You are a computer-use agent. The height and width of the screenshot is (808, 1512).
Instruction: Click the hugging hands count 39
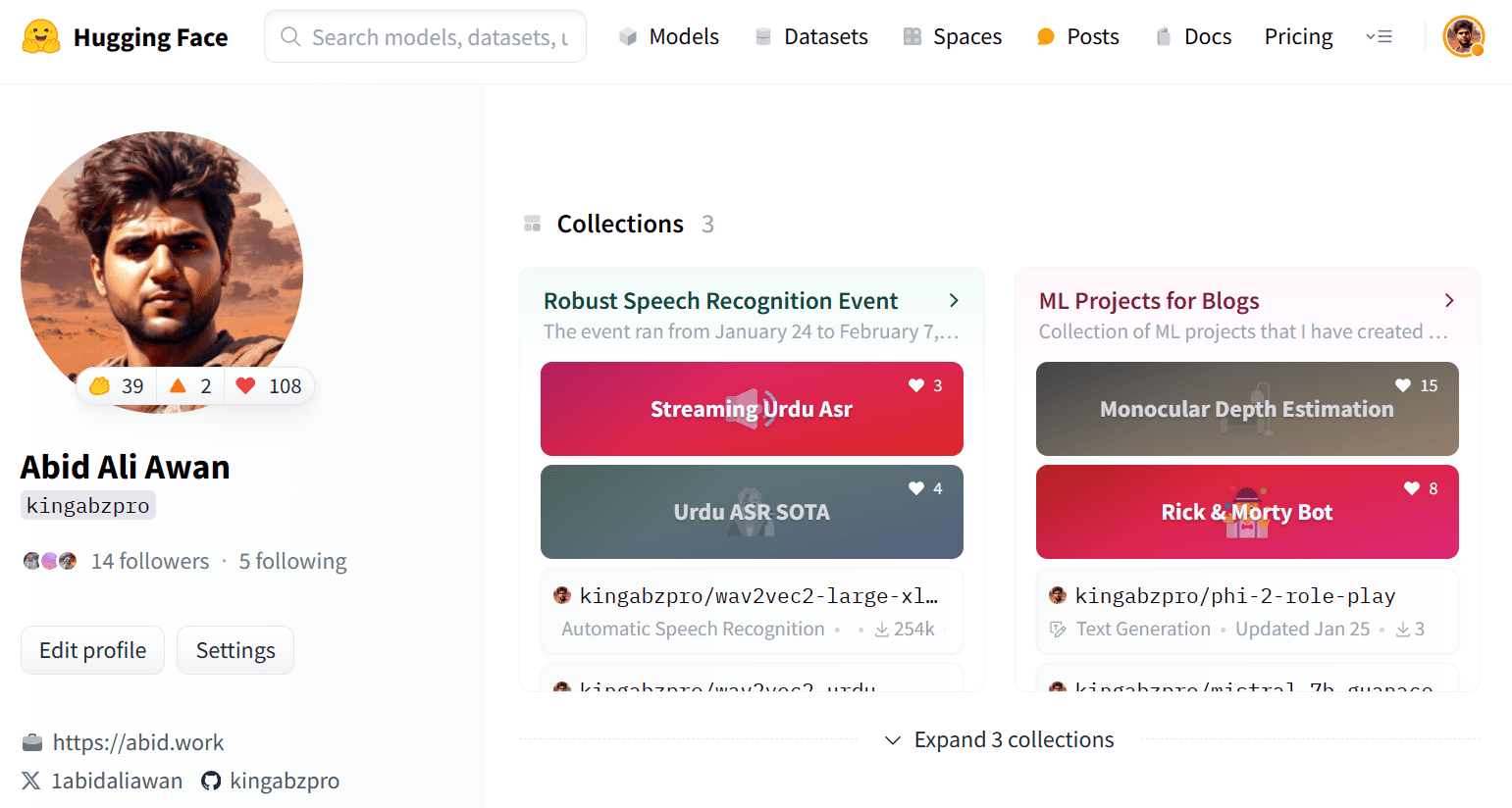pos(117,386)
